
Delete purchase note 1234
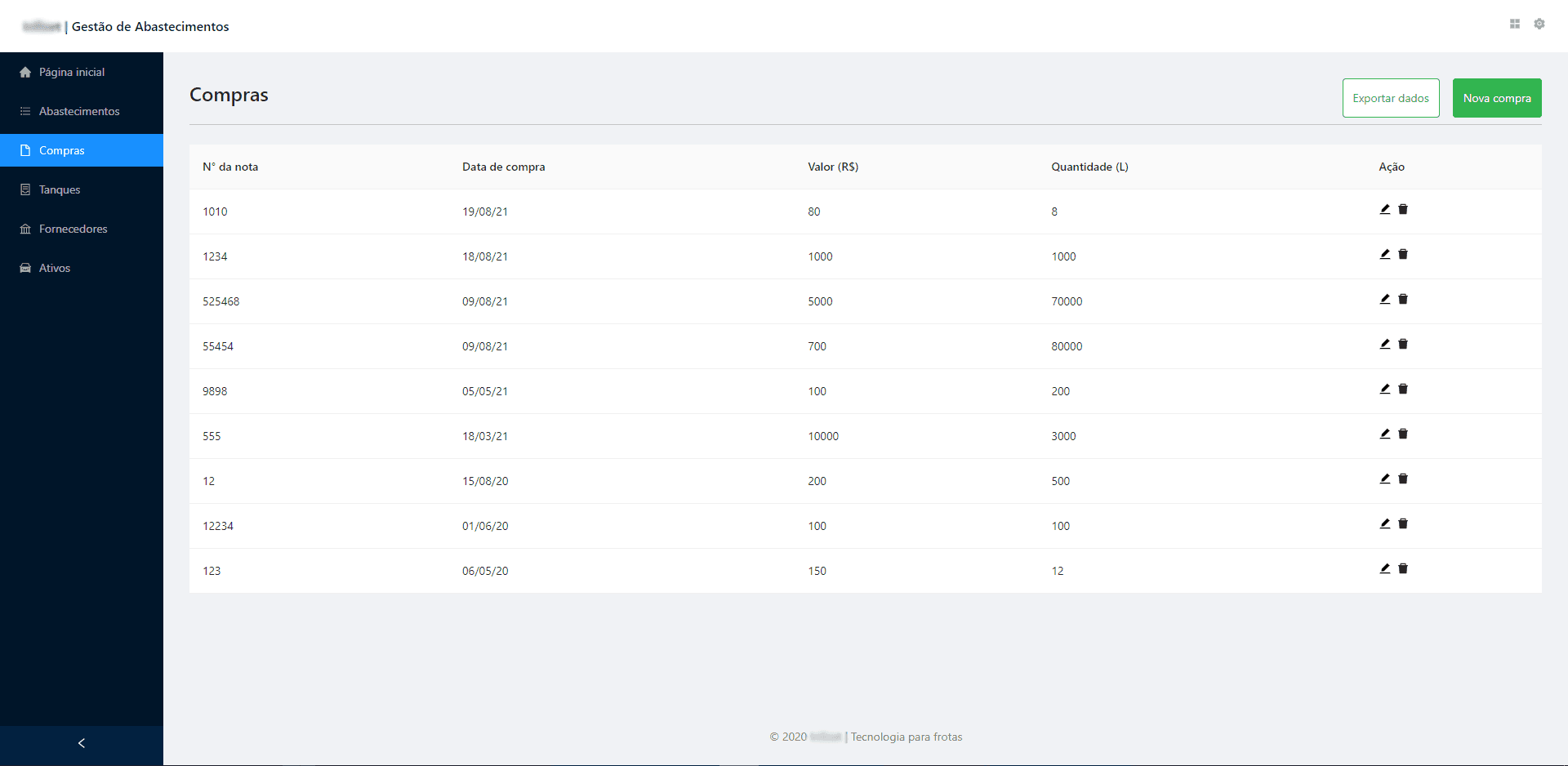pos(1403,254)
